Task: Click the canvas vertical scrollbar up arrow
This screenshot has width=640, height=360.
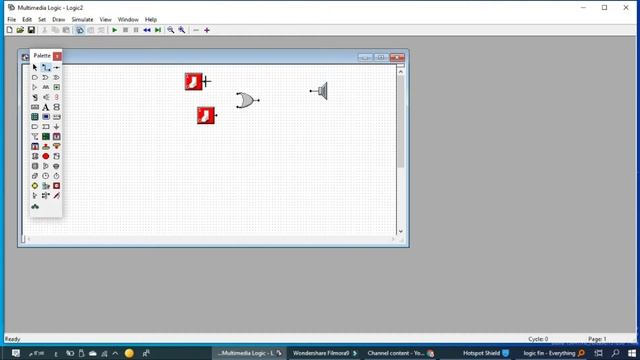Action: 400,72
